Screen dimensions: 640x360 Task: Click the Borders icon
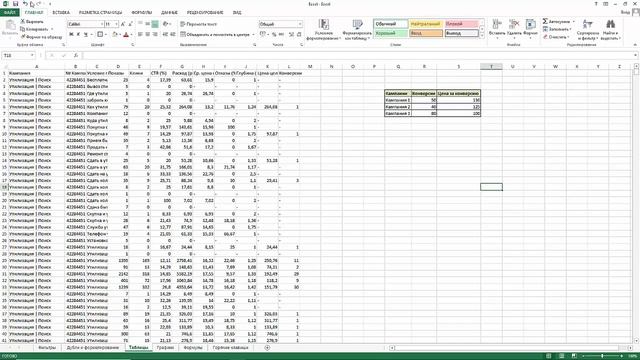(100, 35)
